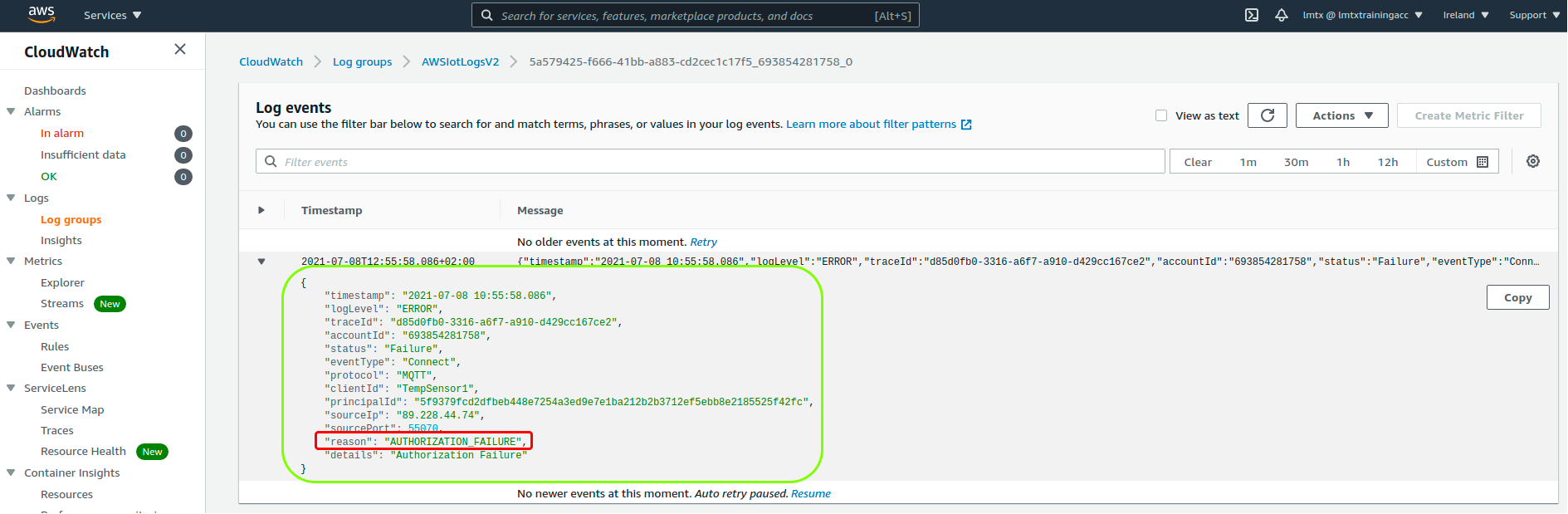Collapse the Alarms section in sidebar
Image resolution: width=1568 pixels, height=514 pixels.
pyautogui.click(x=11, y=111)
